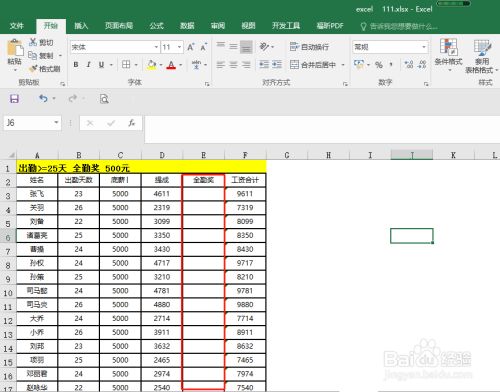Switch to the Page Layout tab

pos(119,26)
